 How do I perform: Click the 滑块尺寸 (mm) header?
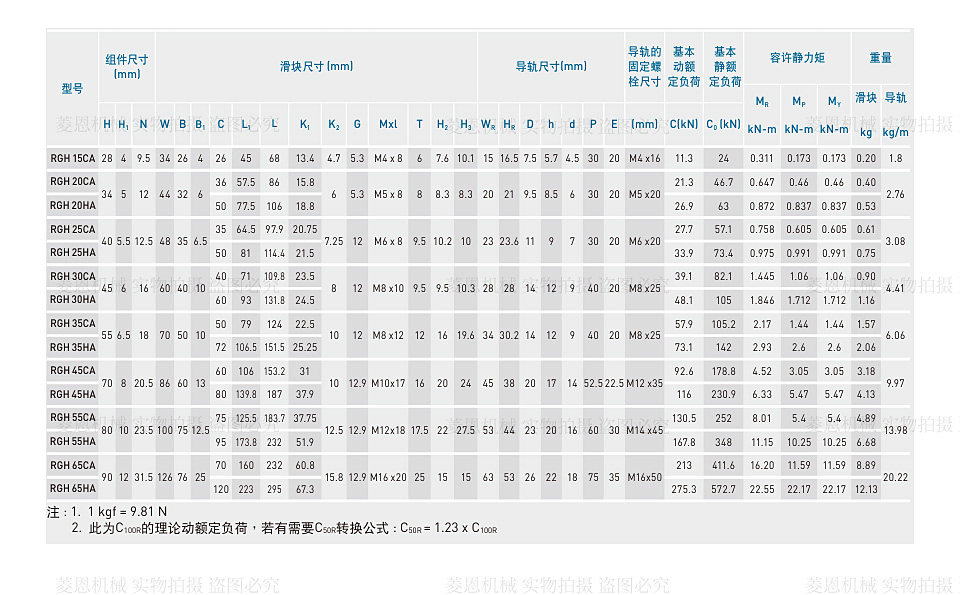316,67
